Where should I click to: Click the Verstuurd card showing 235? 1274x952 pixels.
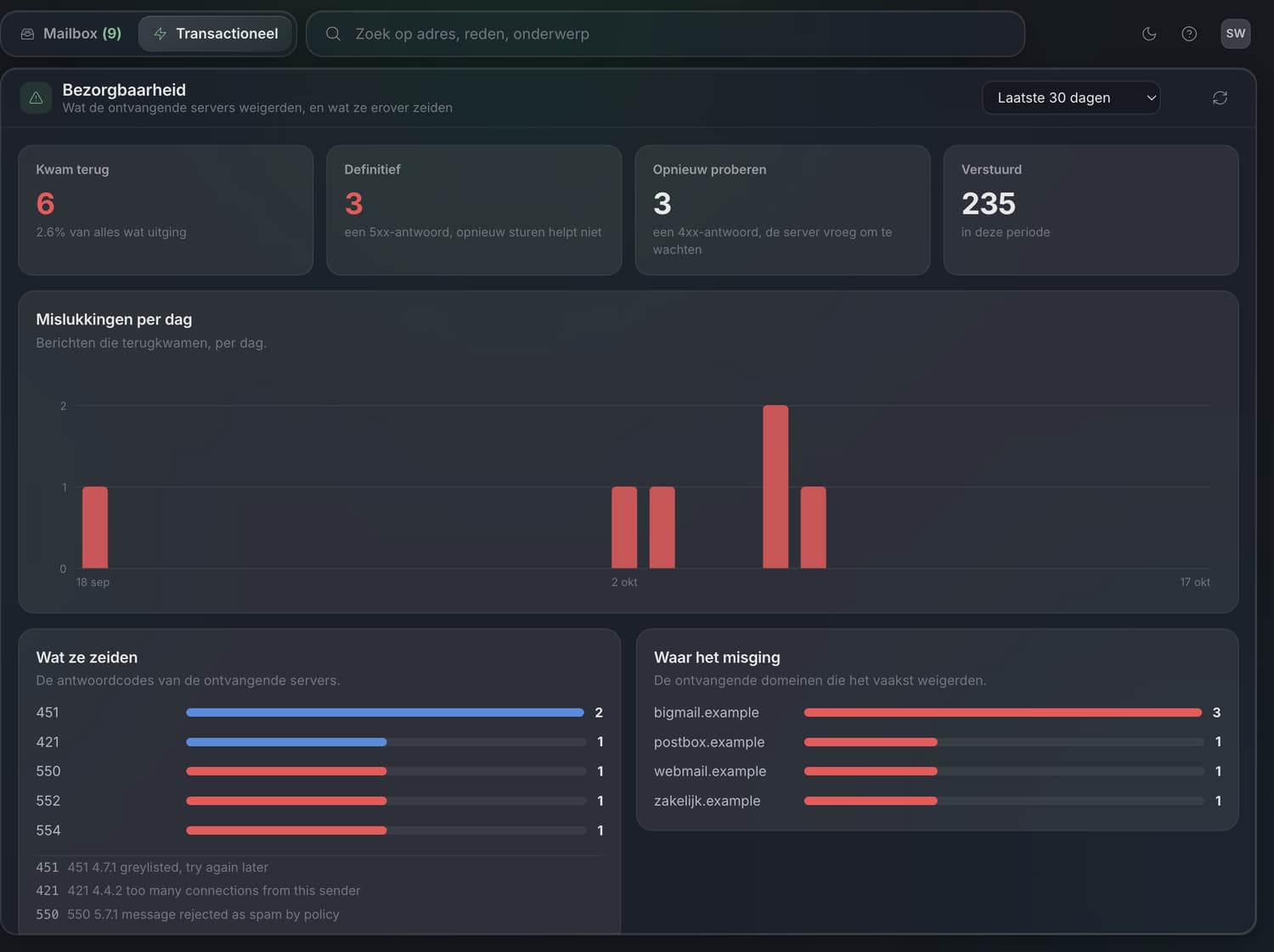[1091, 210]
